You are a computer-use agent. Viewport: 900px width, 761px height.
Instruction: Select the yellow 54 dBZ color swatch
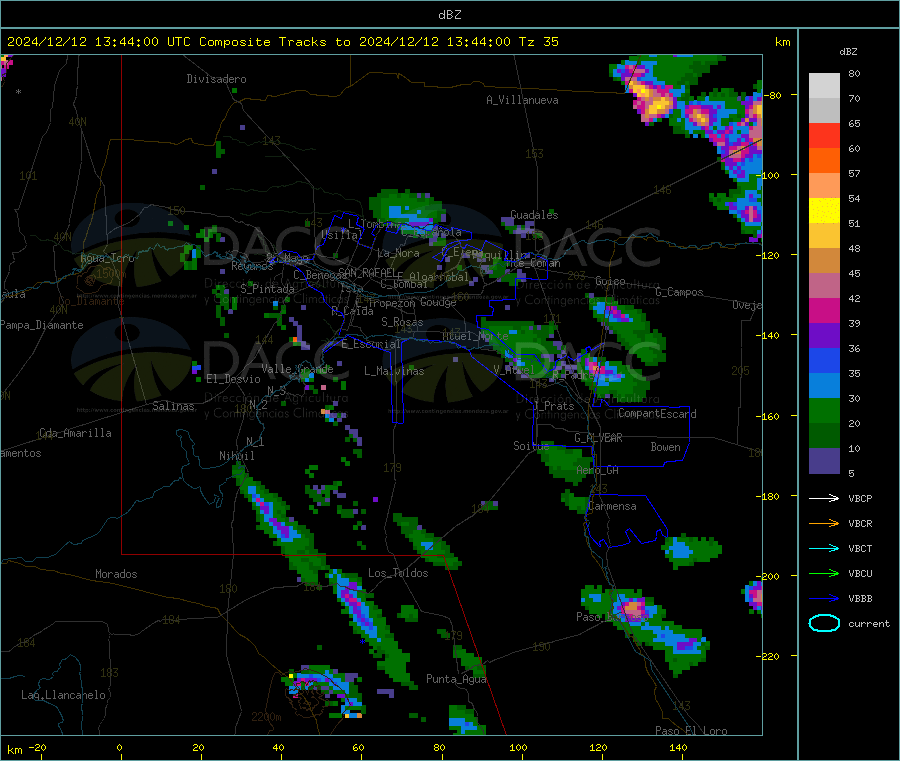824,211
